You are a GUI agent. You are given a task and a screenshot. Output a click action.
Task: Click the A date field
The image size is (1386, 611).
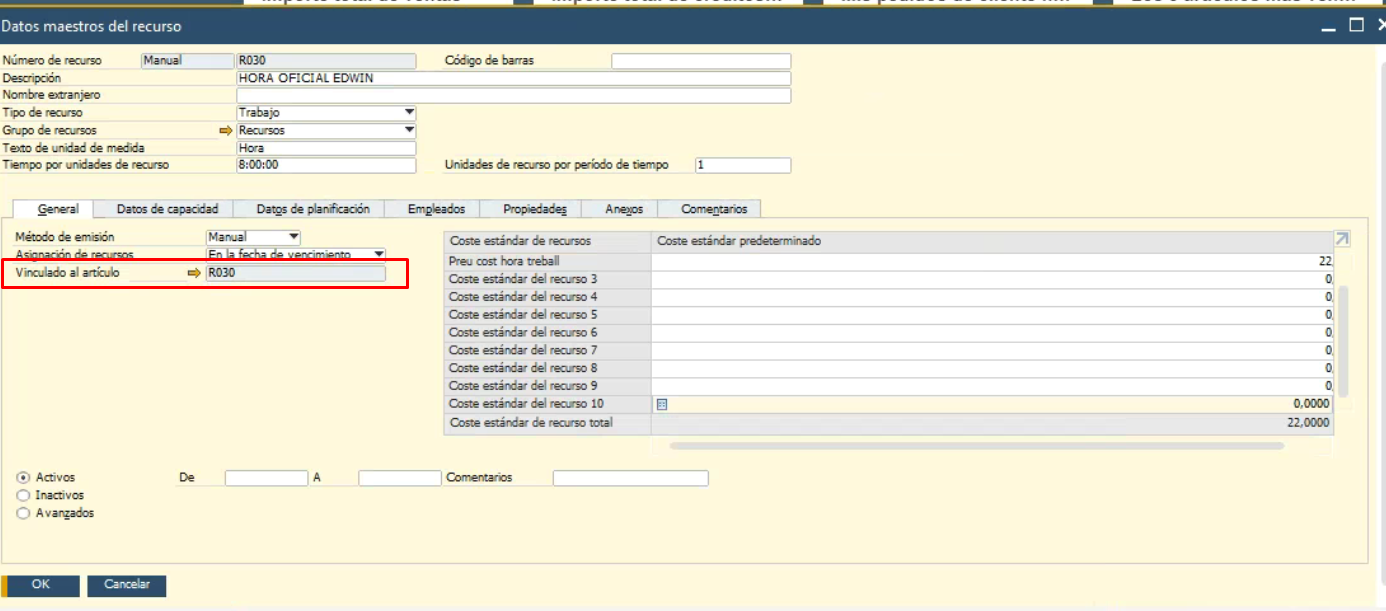(399, 479)
